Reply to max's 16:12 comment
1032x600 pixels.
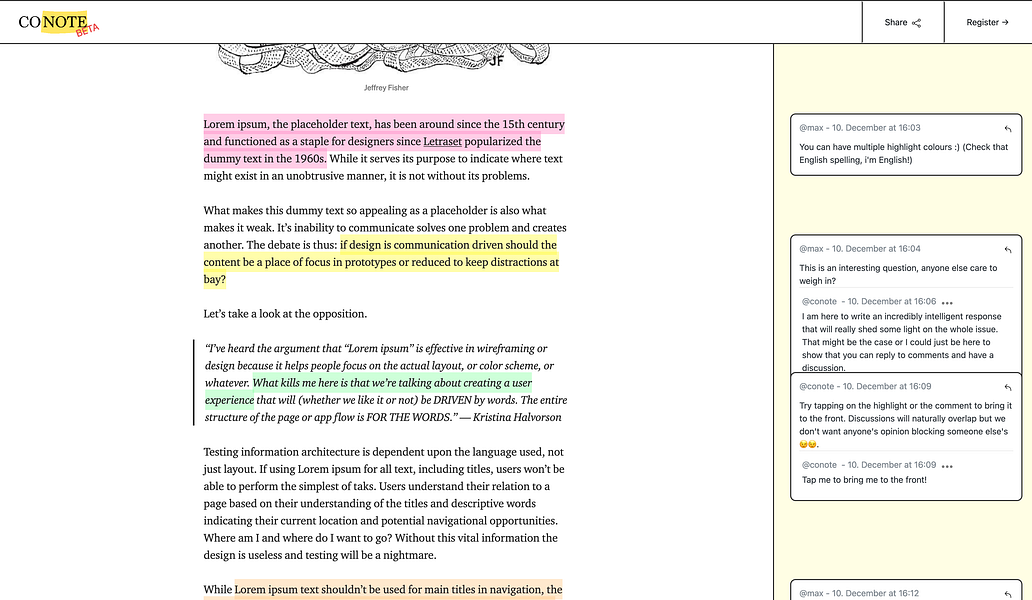pyautogui.click(x=1008, y=594)
